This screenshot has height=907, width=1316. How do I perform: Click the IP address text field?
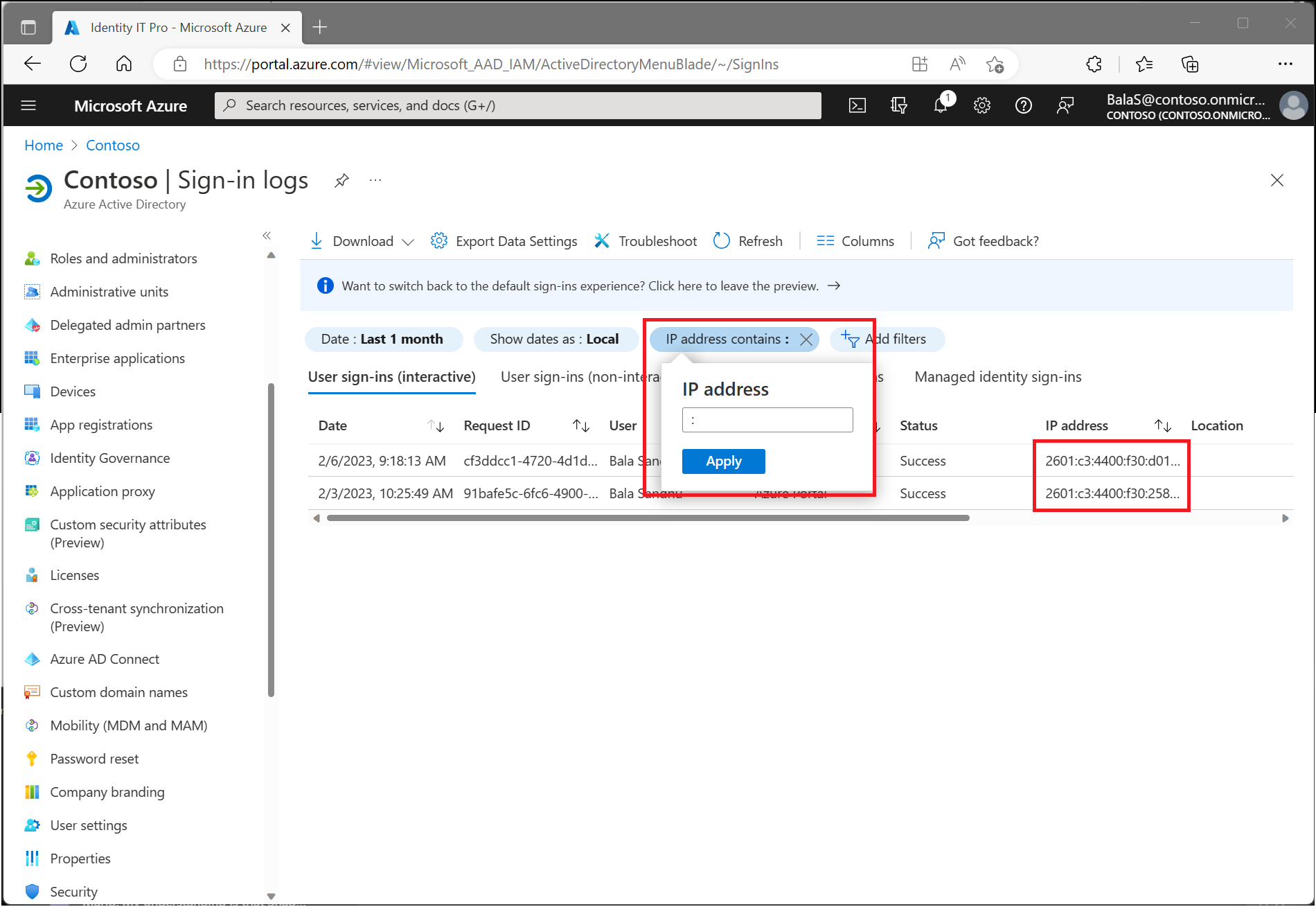tap(767, 420)
